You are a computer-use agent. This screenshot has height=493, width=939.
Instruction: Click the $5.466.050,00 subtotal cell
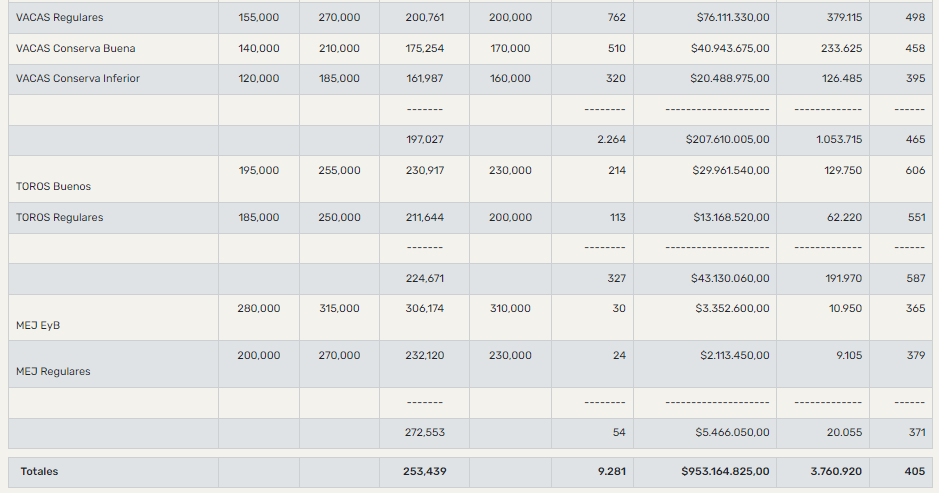tap(733, 432)
